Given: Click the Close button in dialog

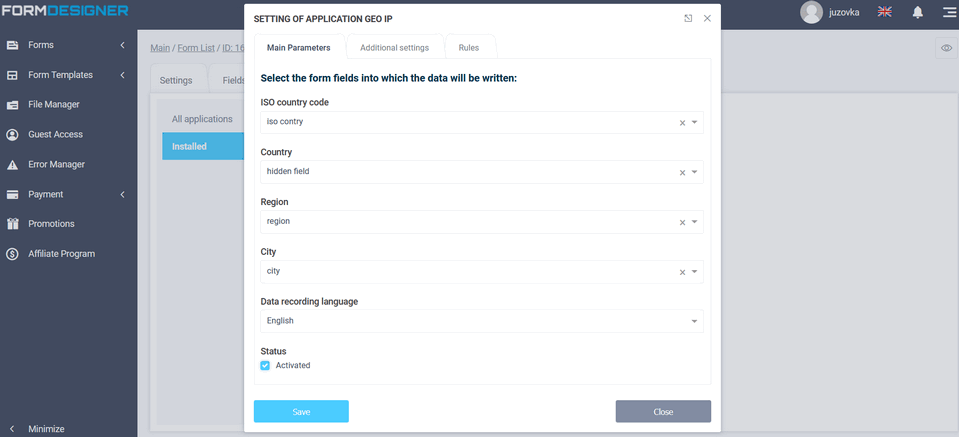Looking at the screenshot, I should 663,412.
